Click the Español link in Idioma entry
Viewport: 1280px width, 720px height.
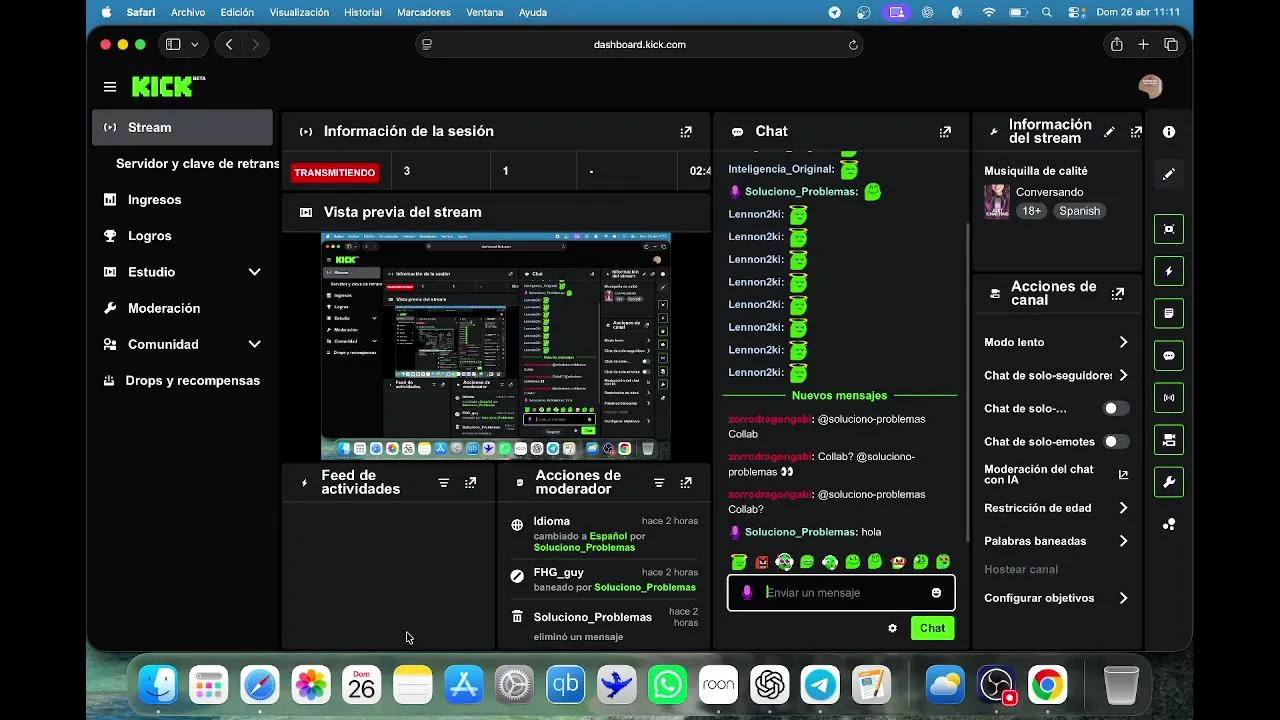608,536
